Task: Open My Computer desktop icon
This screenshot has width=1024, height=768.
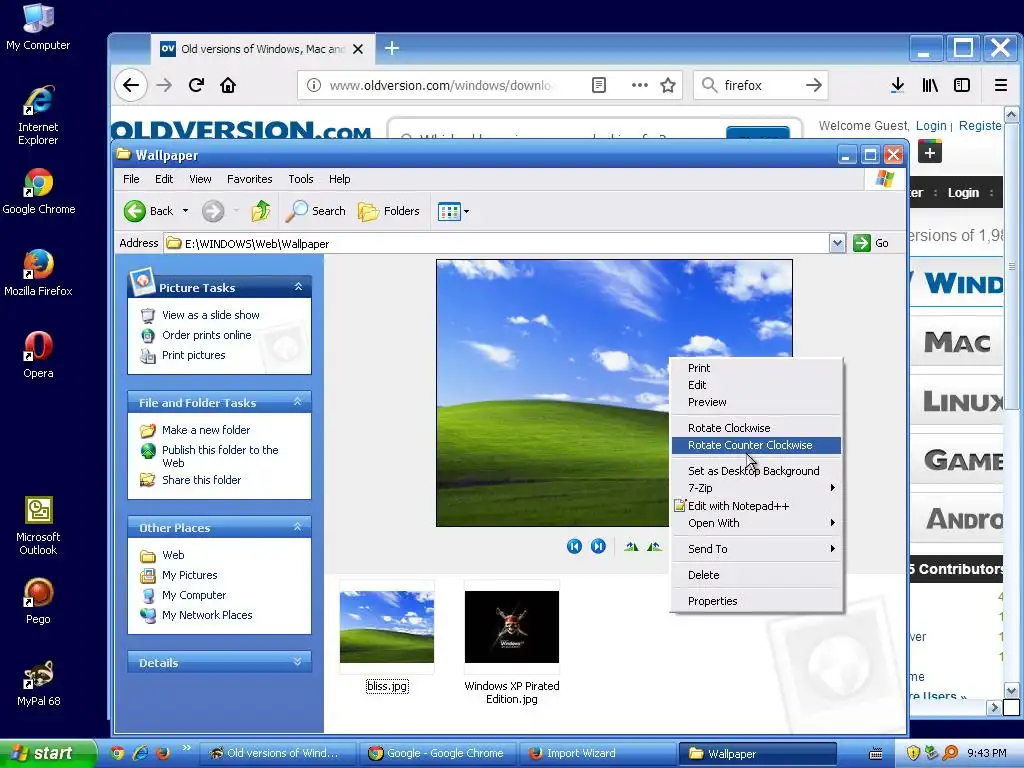Action: pyautogui.click(x=38, y=27)
